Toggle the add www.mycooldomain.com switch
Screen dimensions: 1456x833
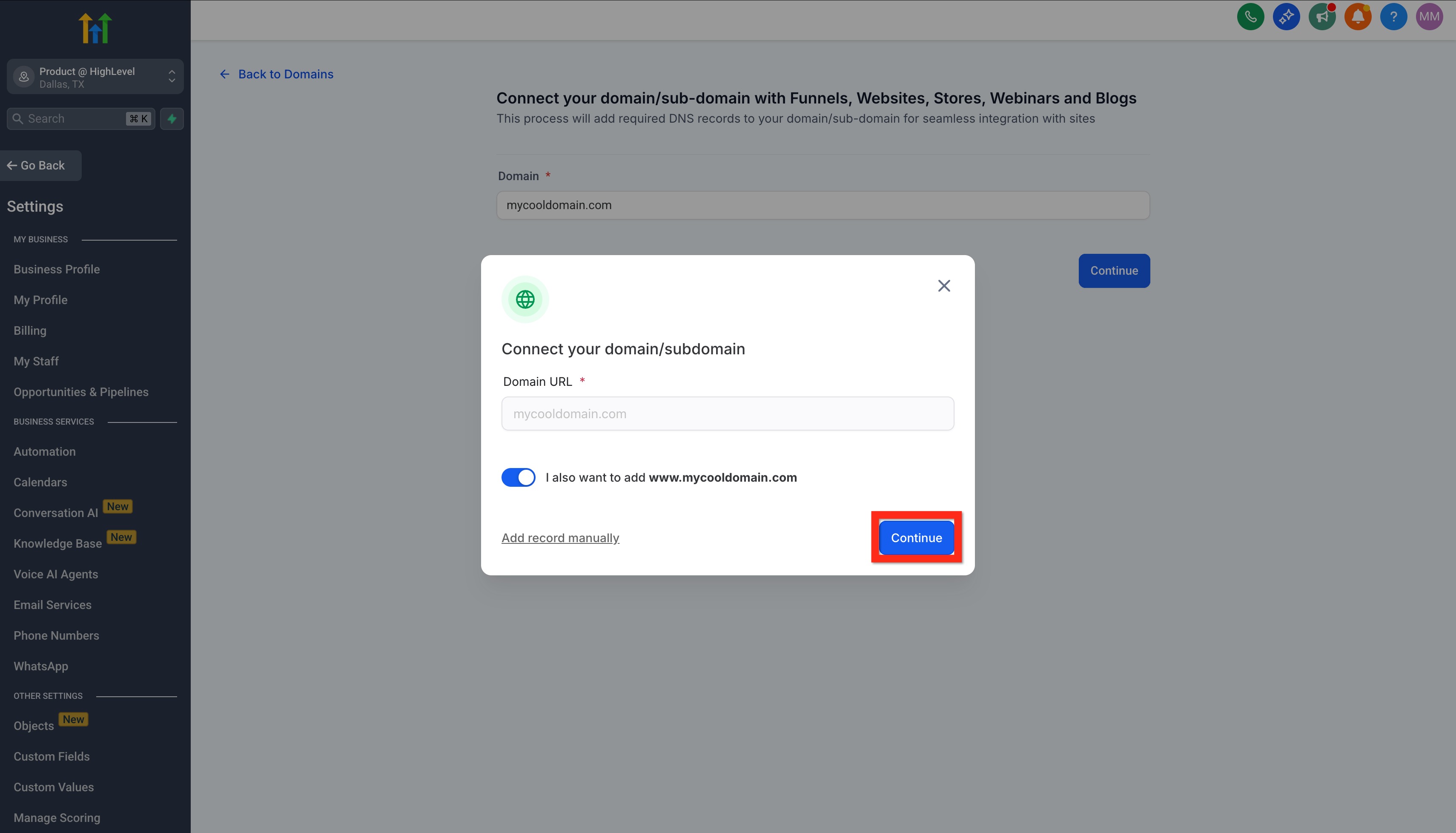[518, 477]
